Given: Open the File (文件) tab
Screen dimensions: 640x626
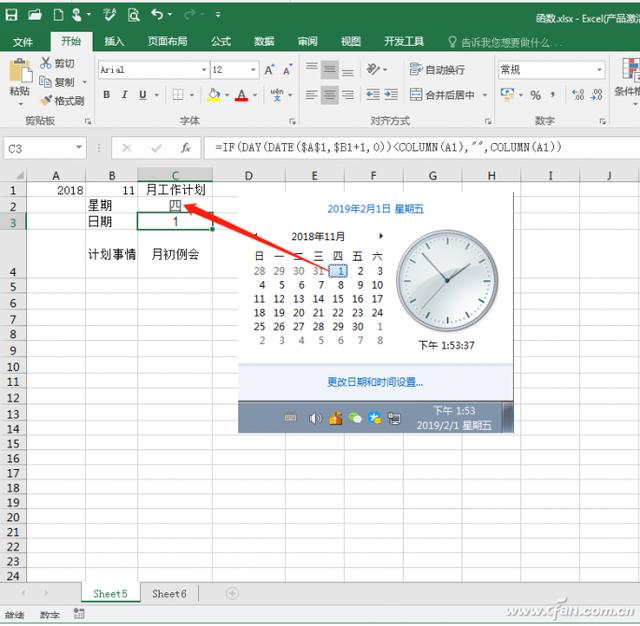Looking at the screenshot, I should coord(22,42).
